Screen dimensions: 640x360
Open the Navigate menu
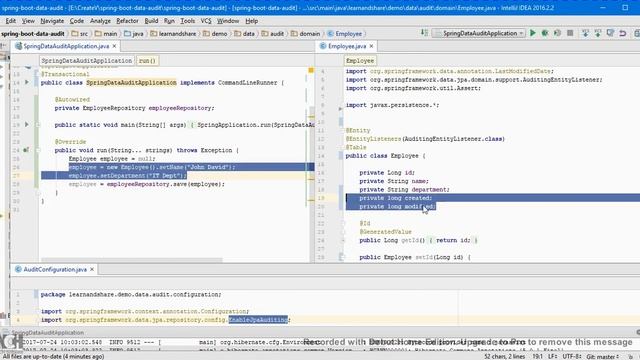tap(52, 21)
